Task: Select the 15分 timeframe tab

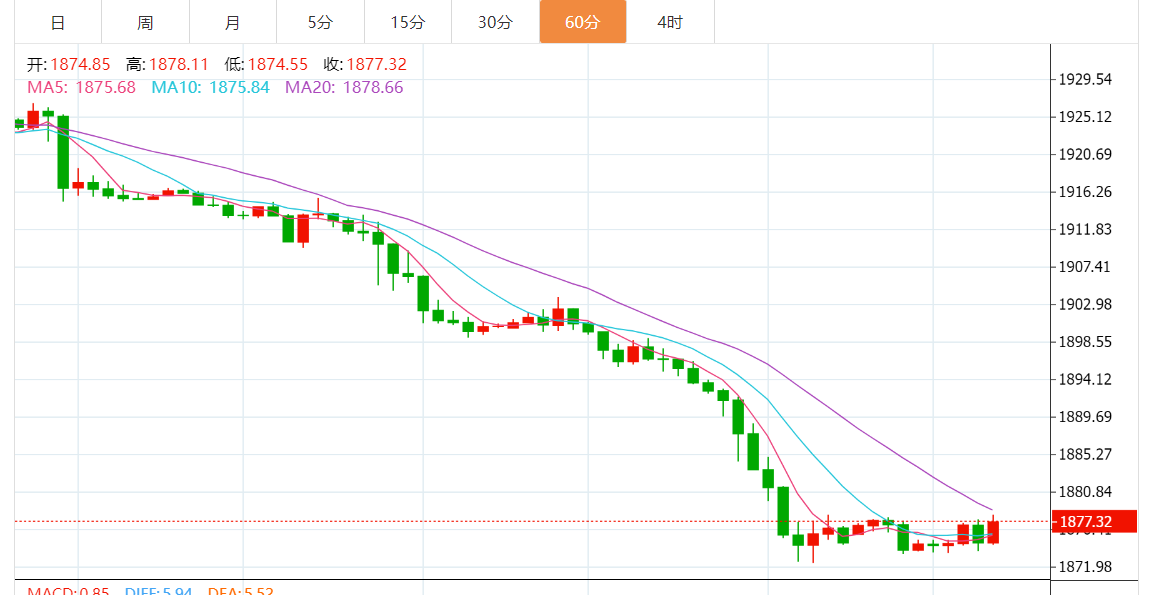Action: pos(408,22)
